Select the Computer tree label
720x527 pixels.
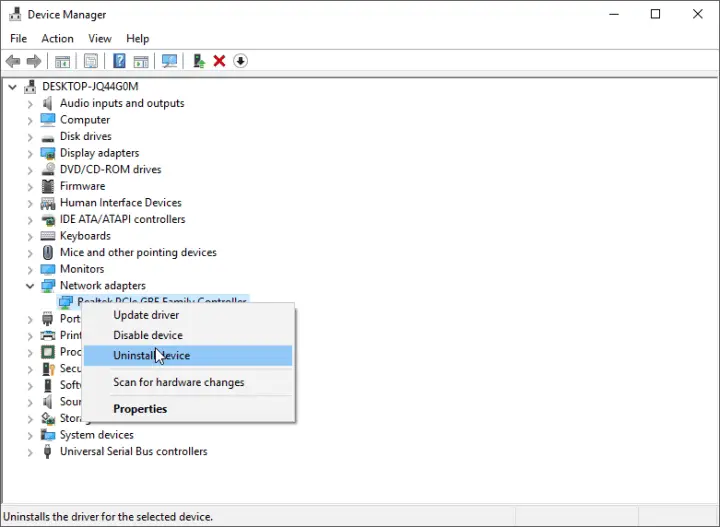tap(85, 120)
